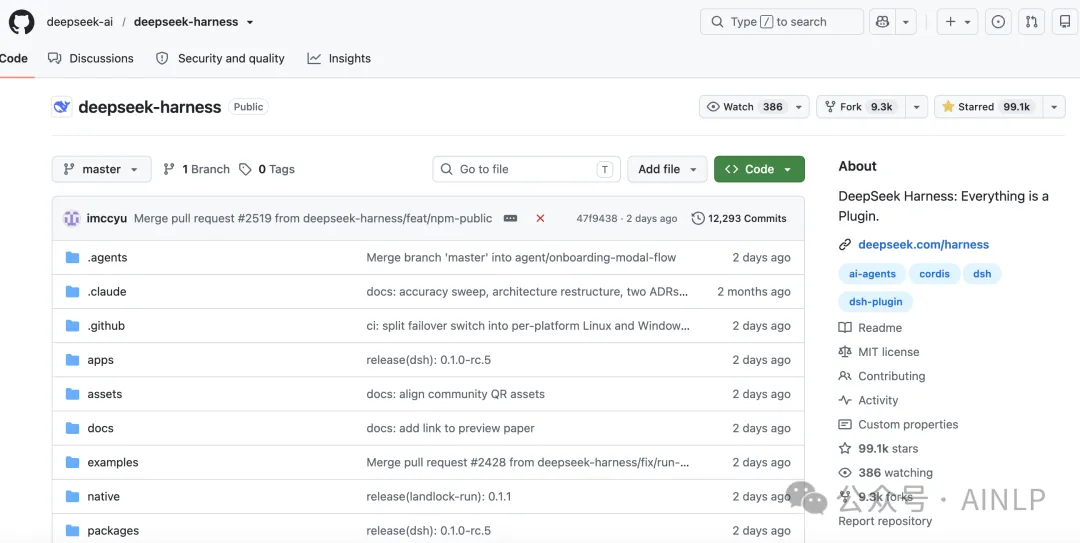The height and width of the screenshot is (543, 1080).
Task: Open the notifications inbox icon
Action: 1065,21
